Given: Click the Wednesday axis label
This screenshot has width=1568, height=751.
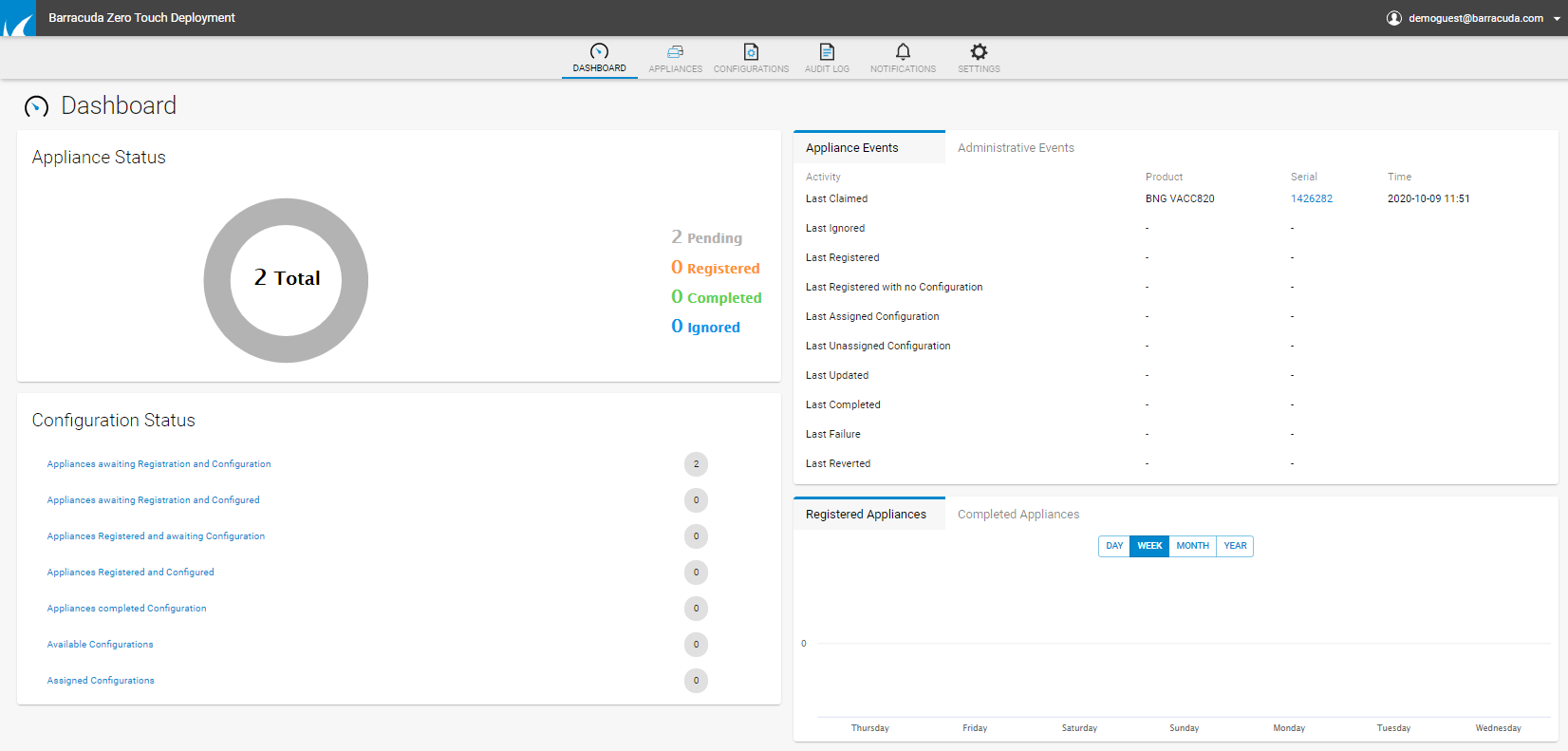Looking at the screenshot, I should [x=1498, y=728].
